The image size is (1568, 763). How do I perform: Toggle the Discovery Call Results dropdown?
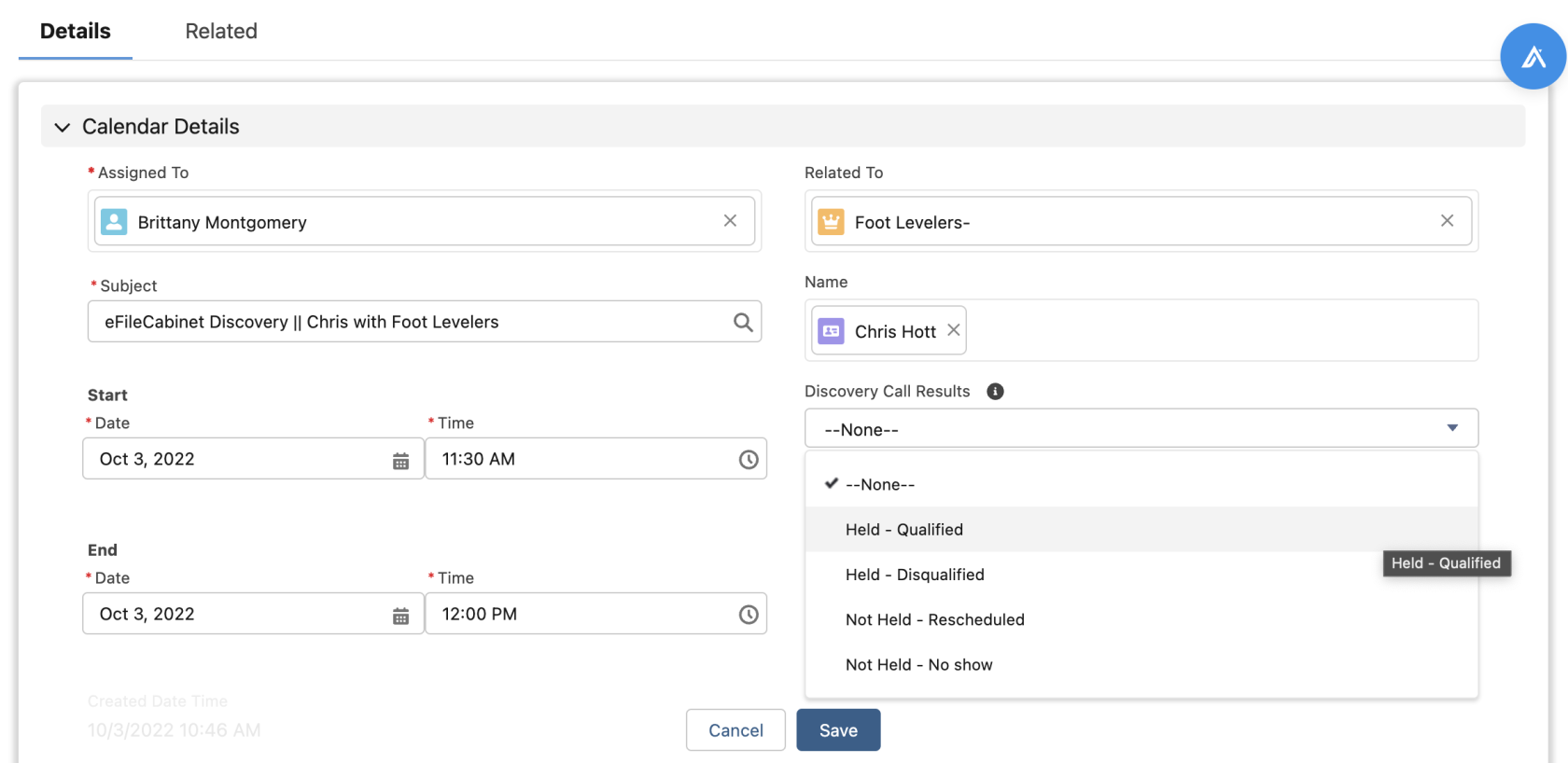tap(1141, 429)
